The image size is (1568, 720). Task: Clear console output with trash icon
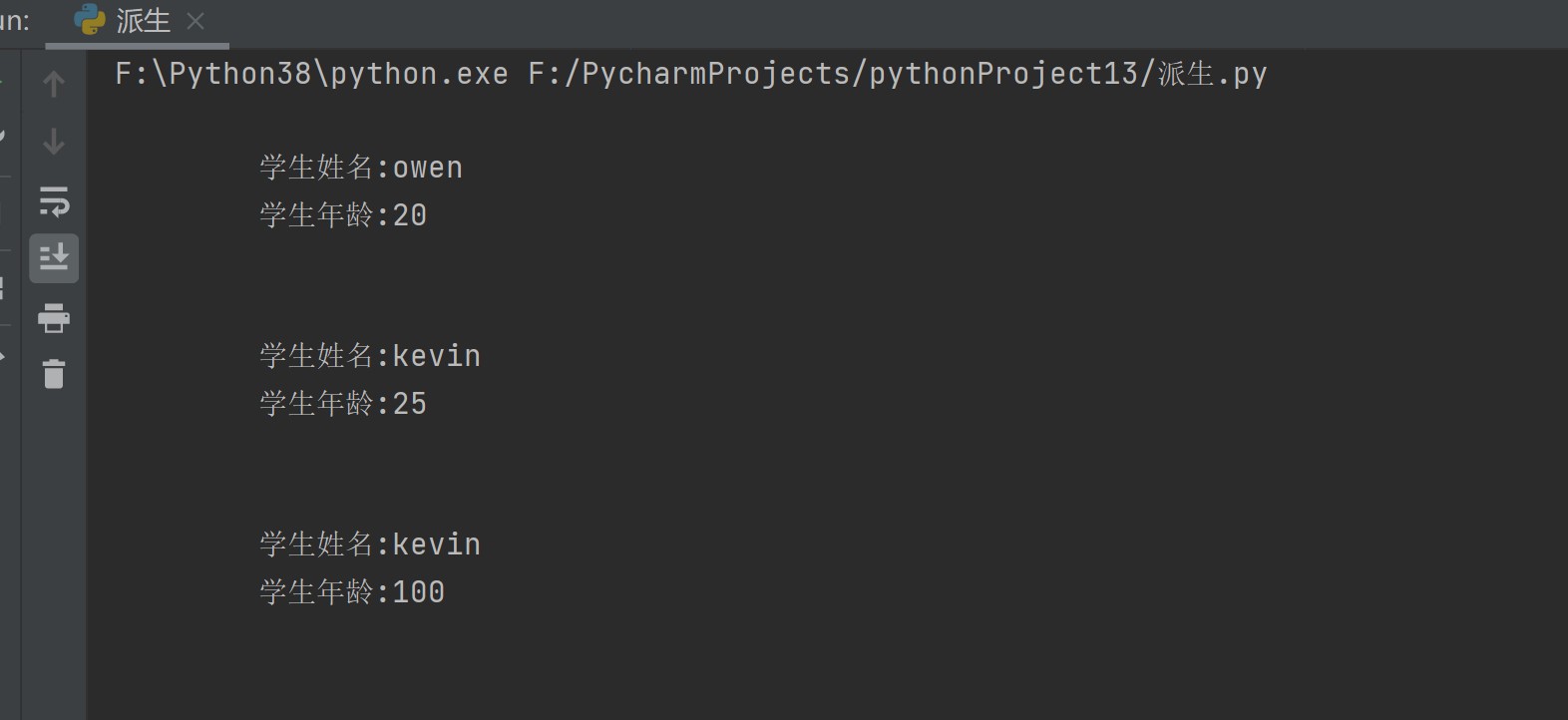(54, 374)
